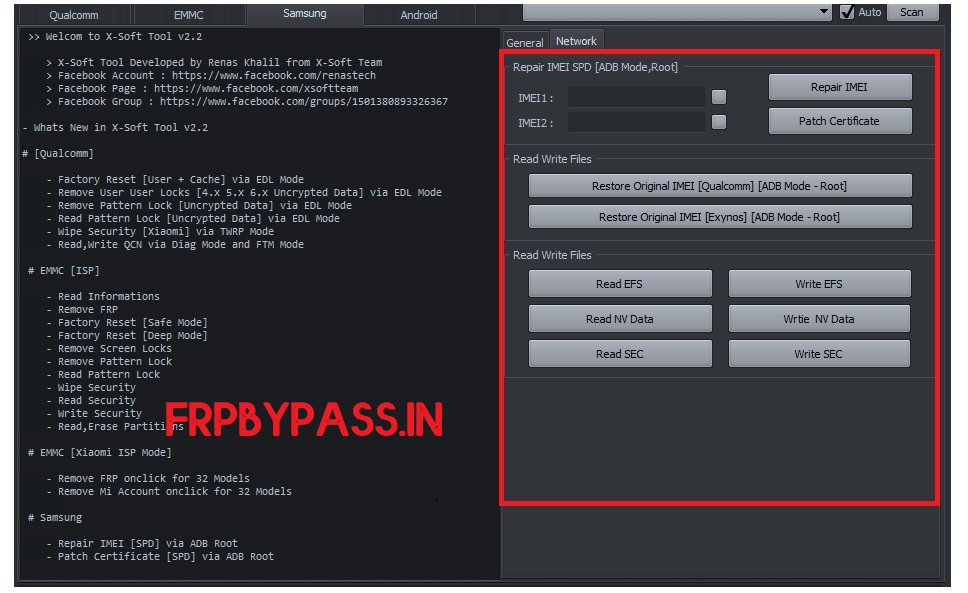Click into the IMEI2 input field
Image resolution: width=968 pixels, height=593 pixels.
click(x=636, y=122)
